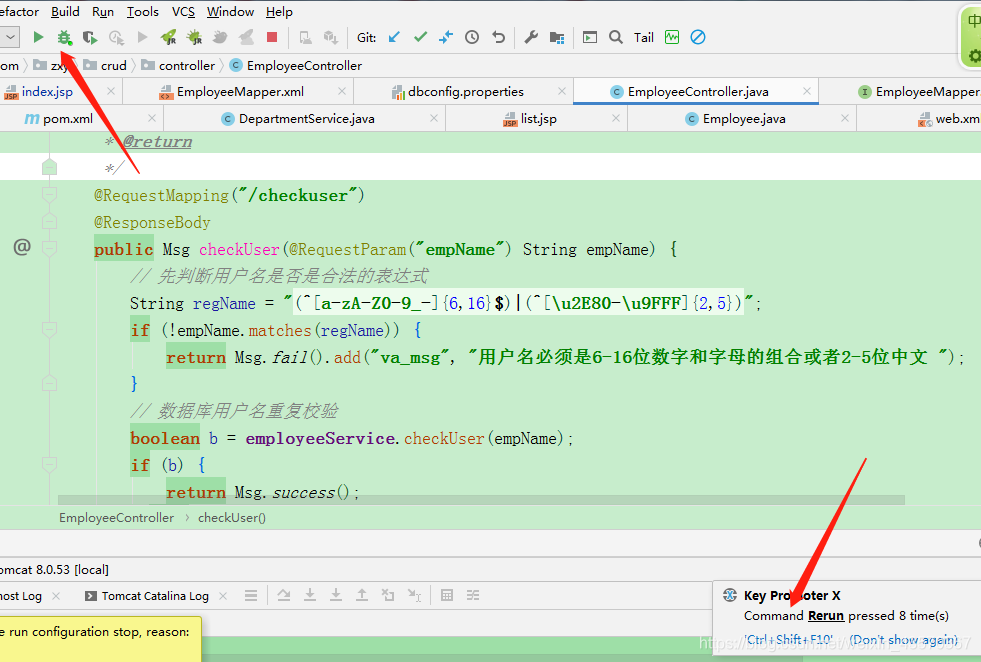Close the dbconfig.properties tab
The image size is (981, 662).
coord(561,91)
